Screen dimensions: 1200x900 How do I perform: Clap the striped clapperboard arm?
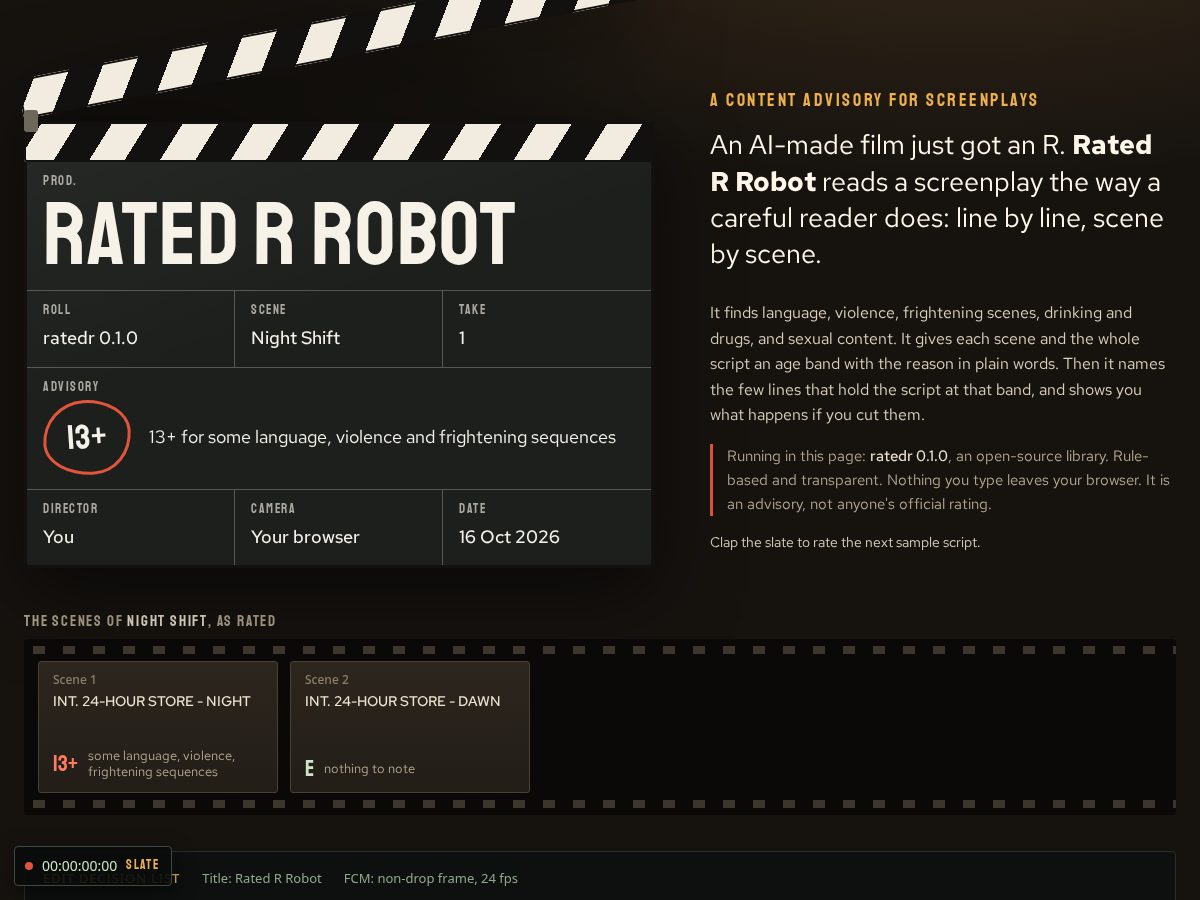tap(330, 50)
